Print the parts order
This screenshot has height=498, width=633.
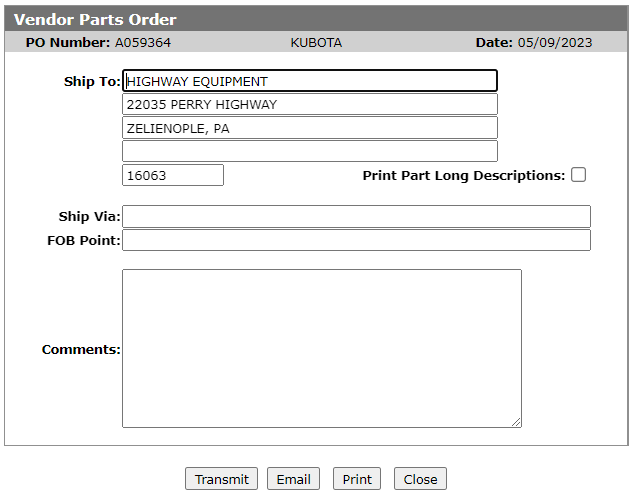[357, 479]
